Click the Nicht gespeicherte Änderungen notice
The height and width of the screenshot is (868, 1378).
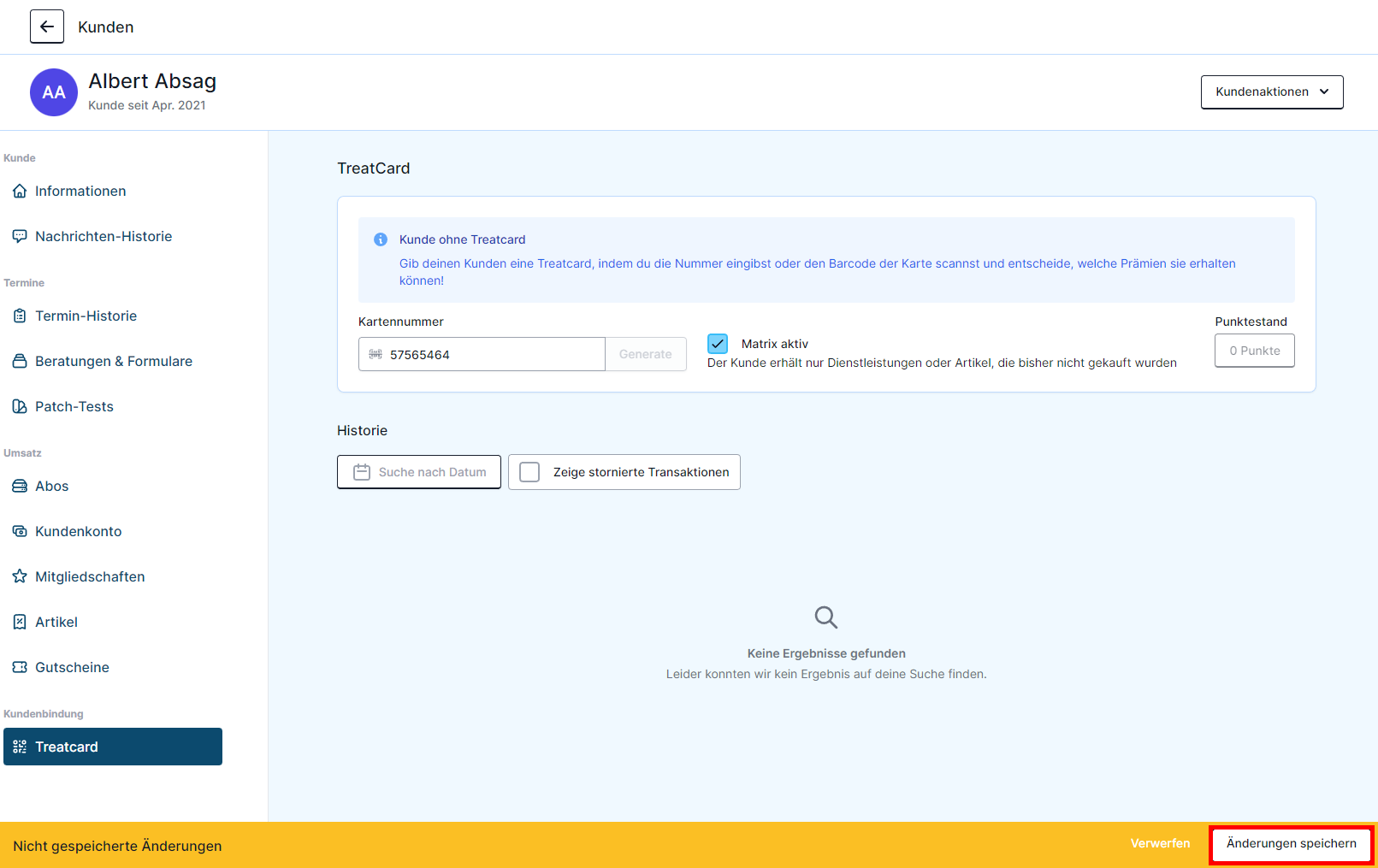click(x=117, y=846)
